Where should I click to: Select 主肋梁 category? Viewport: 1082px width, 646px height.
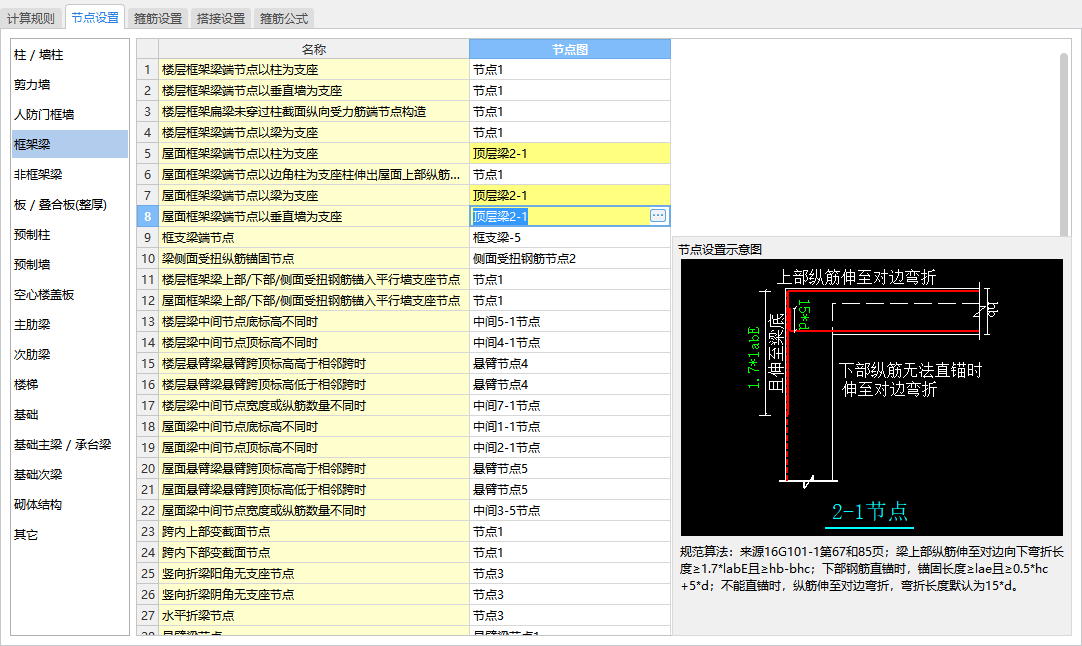pos(70,324)
